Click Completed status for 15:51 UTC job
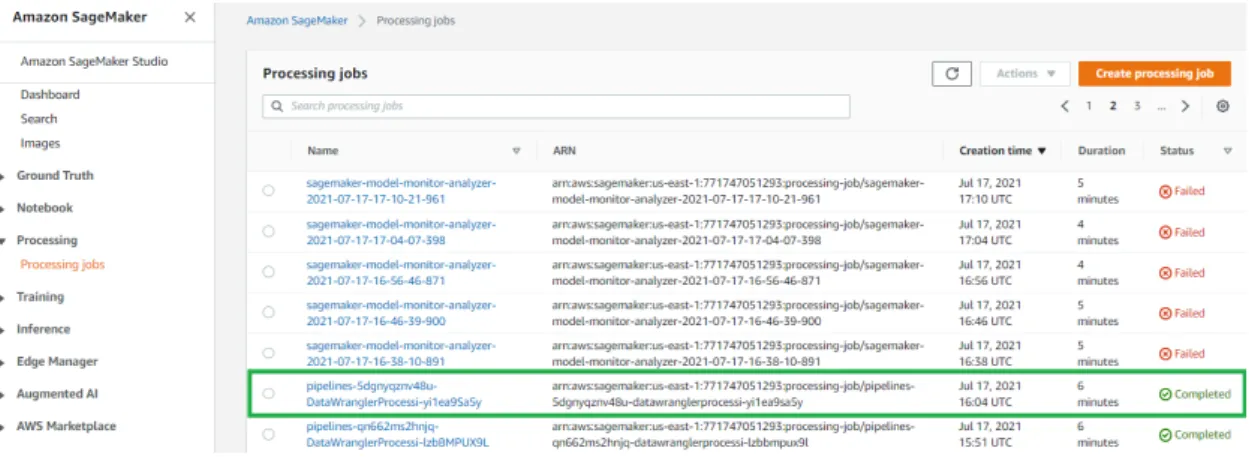 point(1194,435)
